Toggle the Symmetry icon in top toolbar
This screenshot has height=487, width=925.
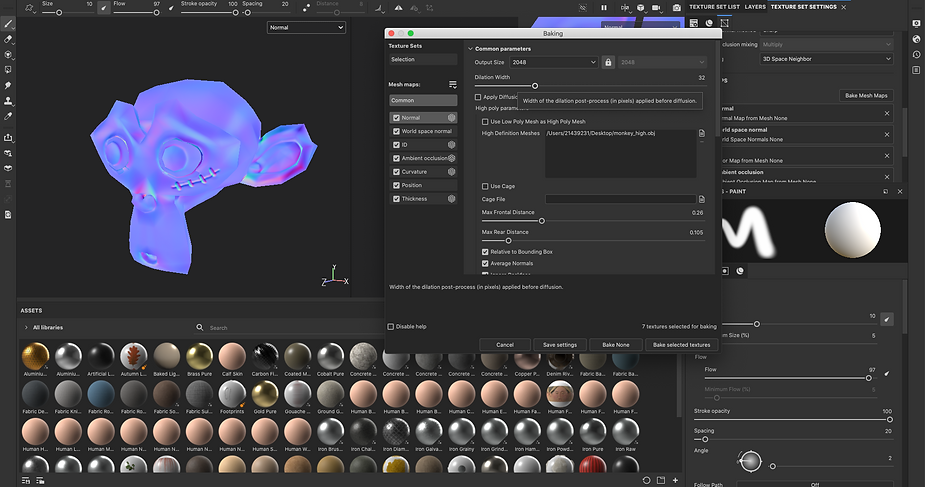(399, 8)
